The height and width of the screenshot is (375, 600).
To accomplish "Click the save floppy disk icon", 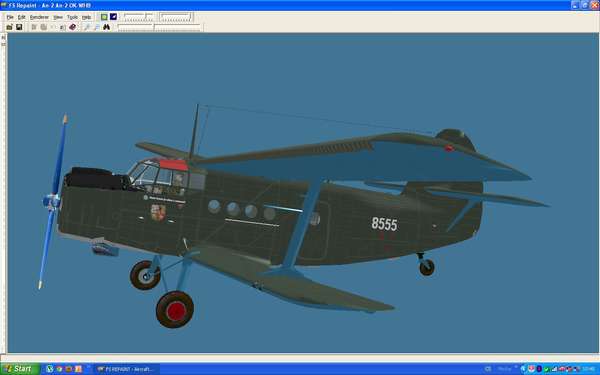I will click(19, 27).
